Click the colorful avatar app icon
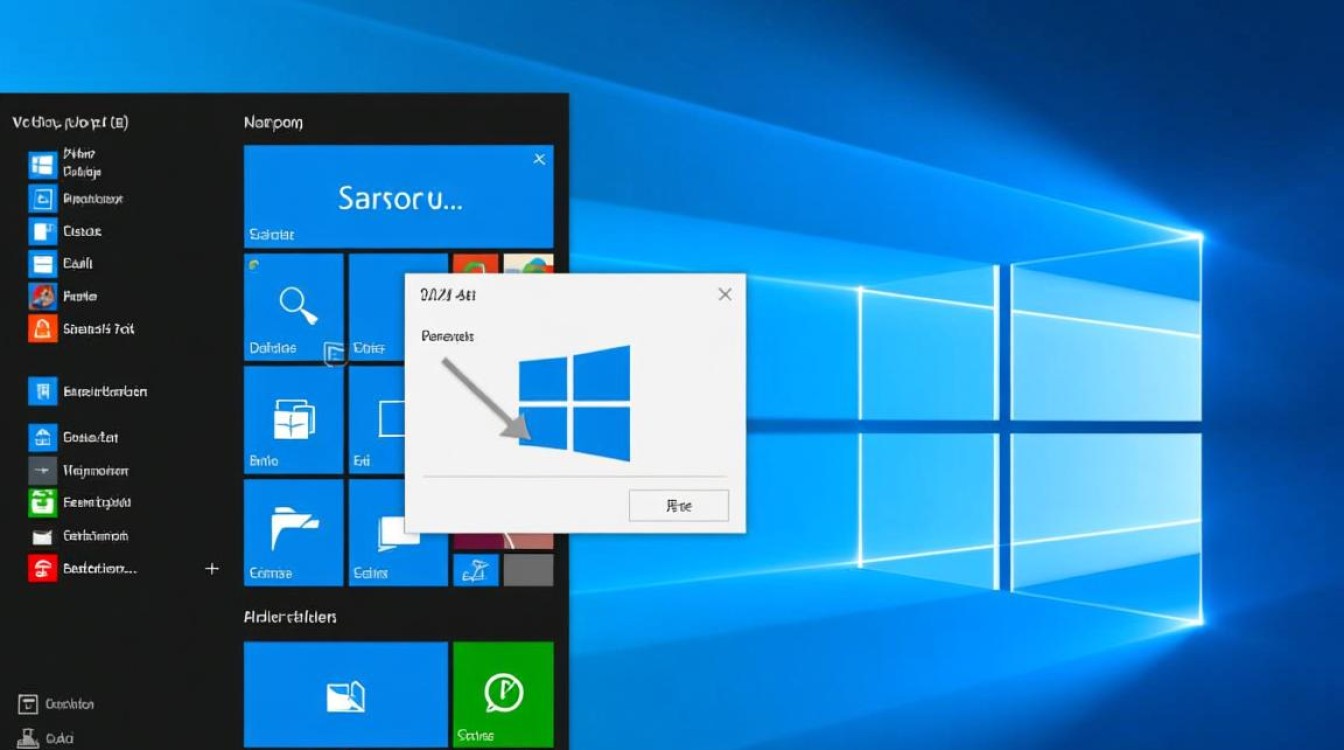 [43, 296]
